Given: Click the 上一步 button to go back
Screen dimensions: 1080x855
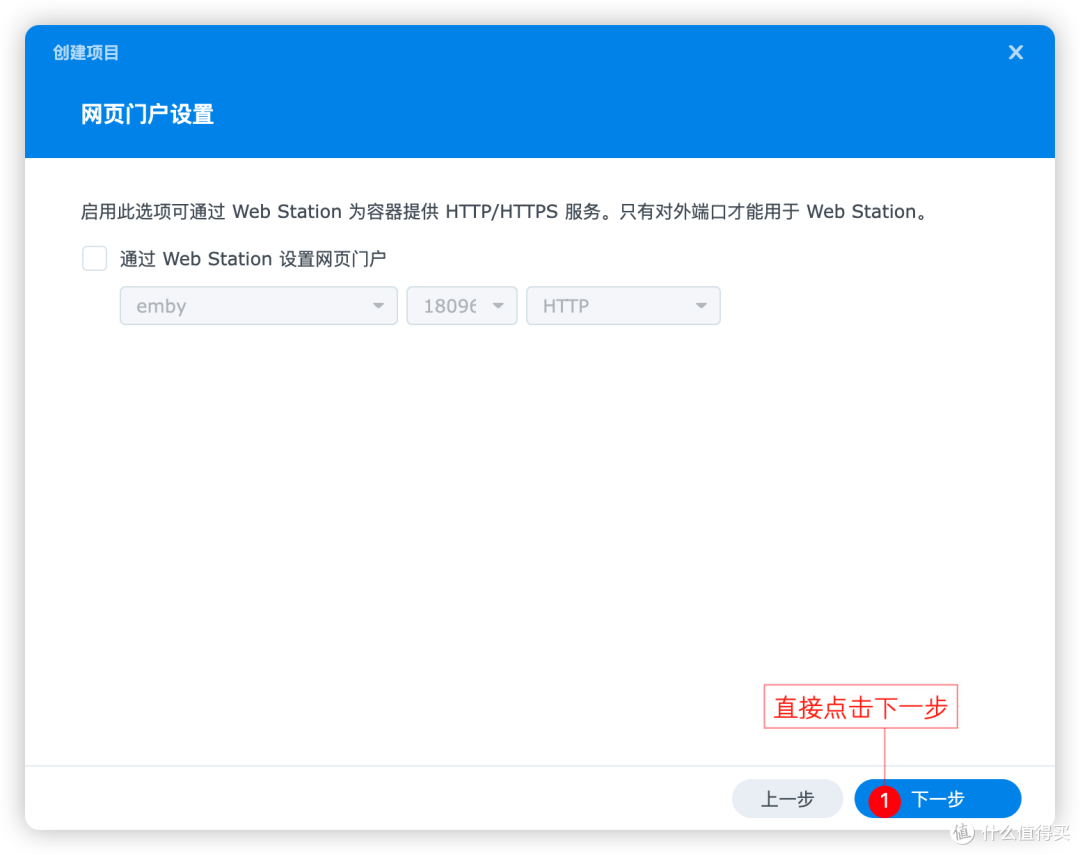Looking at the screenshot, I should 787,798.
